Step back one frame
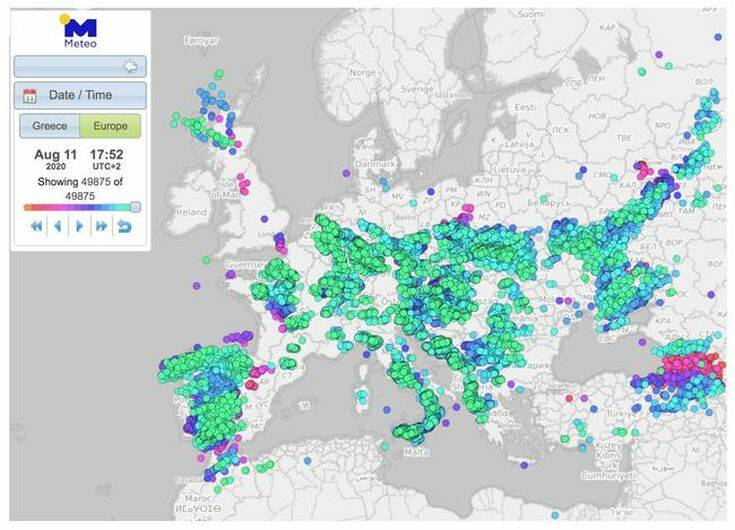This screenshot has width=735, height=530. pos(57,227)
